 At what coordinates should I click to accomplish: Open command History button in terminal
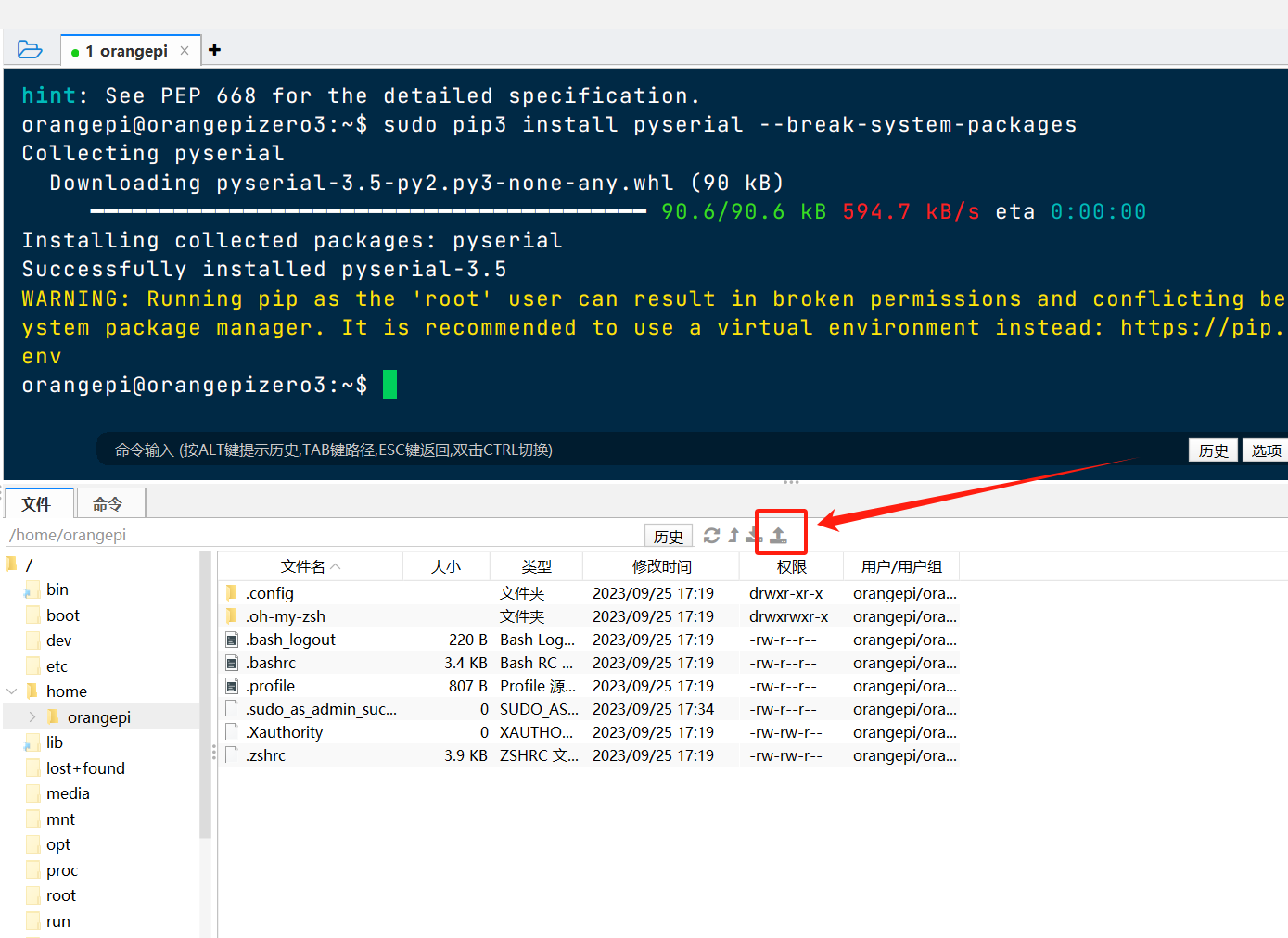click(x=1213, y=450)
